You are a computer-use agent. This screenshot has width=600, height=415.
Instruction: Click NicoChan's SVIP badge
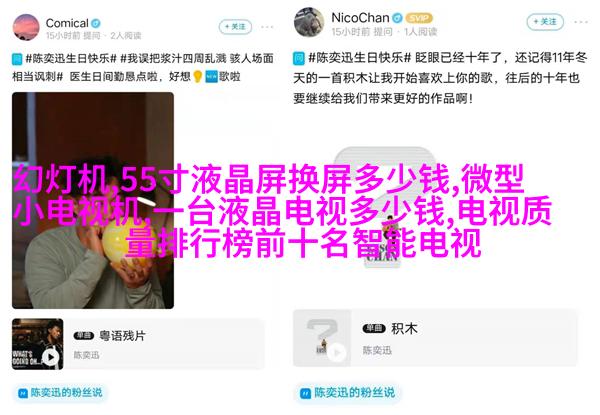(419, 18)
